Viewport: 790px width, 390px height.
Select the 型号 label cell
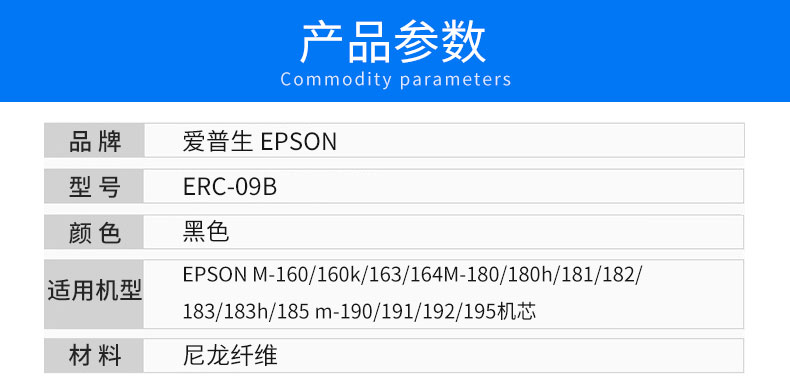coord(94,186)
